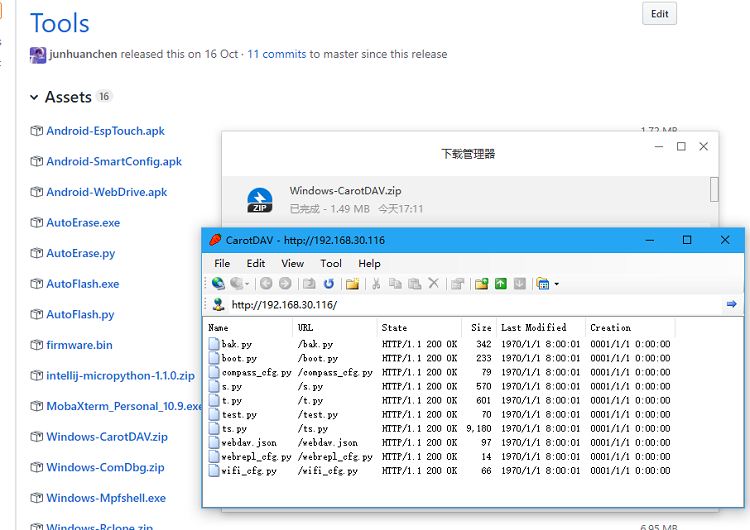Go forward with the CarotDAV forward arrow
This screenshot has height=530, width=750.
285,284
